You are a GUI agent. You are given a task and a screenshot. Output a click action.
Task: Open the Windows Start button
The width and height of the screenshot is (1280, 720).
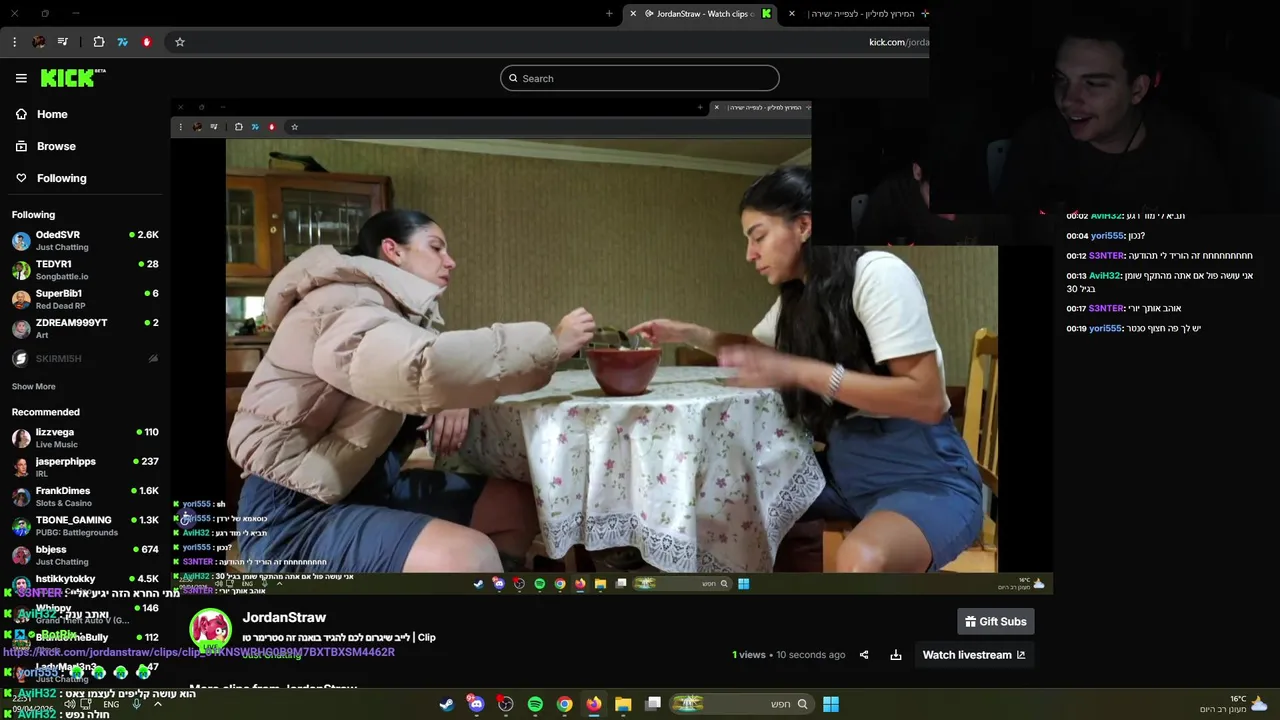(x=831, y=704)
